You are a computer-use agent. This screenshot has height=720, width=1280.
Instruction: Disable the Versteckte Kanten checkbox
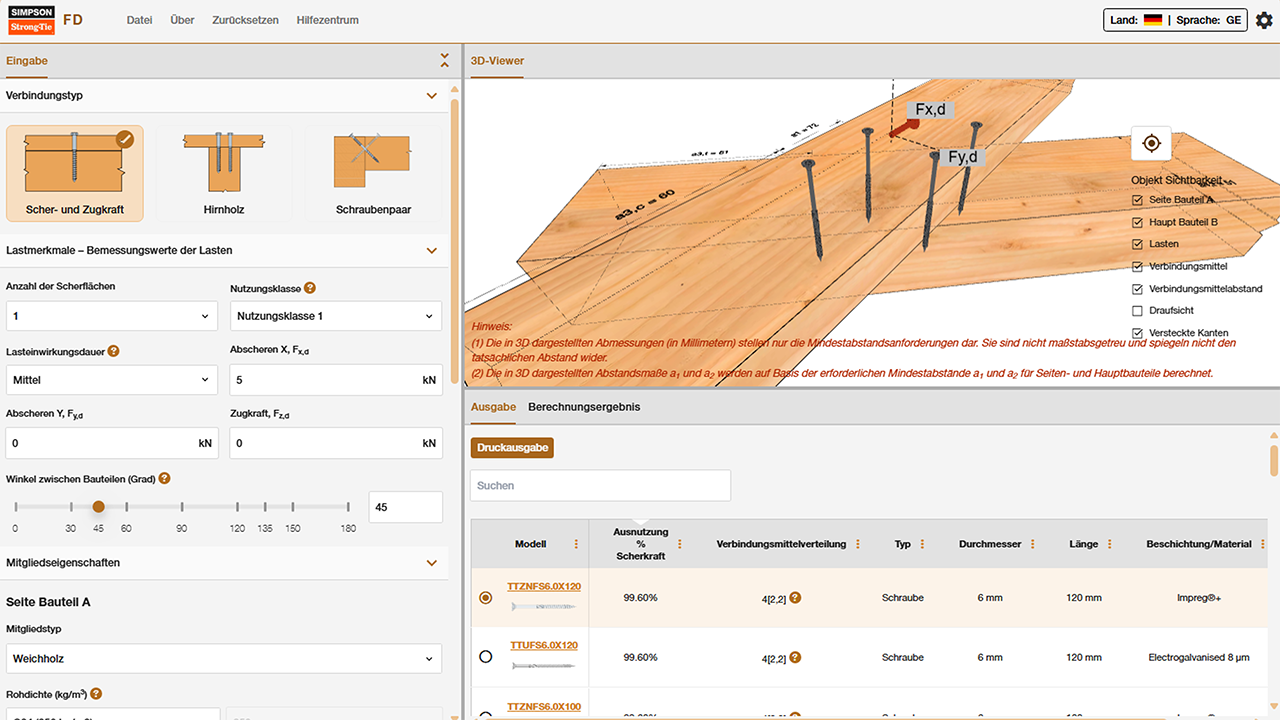(x=1136, y=332)
